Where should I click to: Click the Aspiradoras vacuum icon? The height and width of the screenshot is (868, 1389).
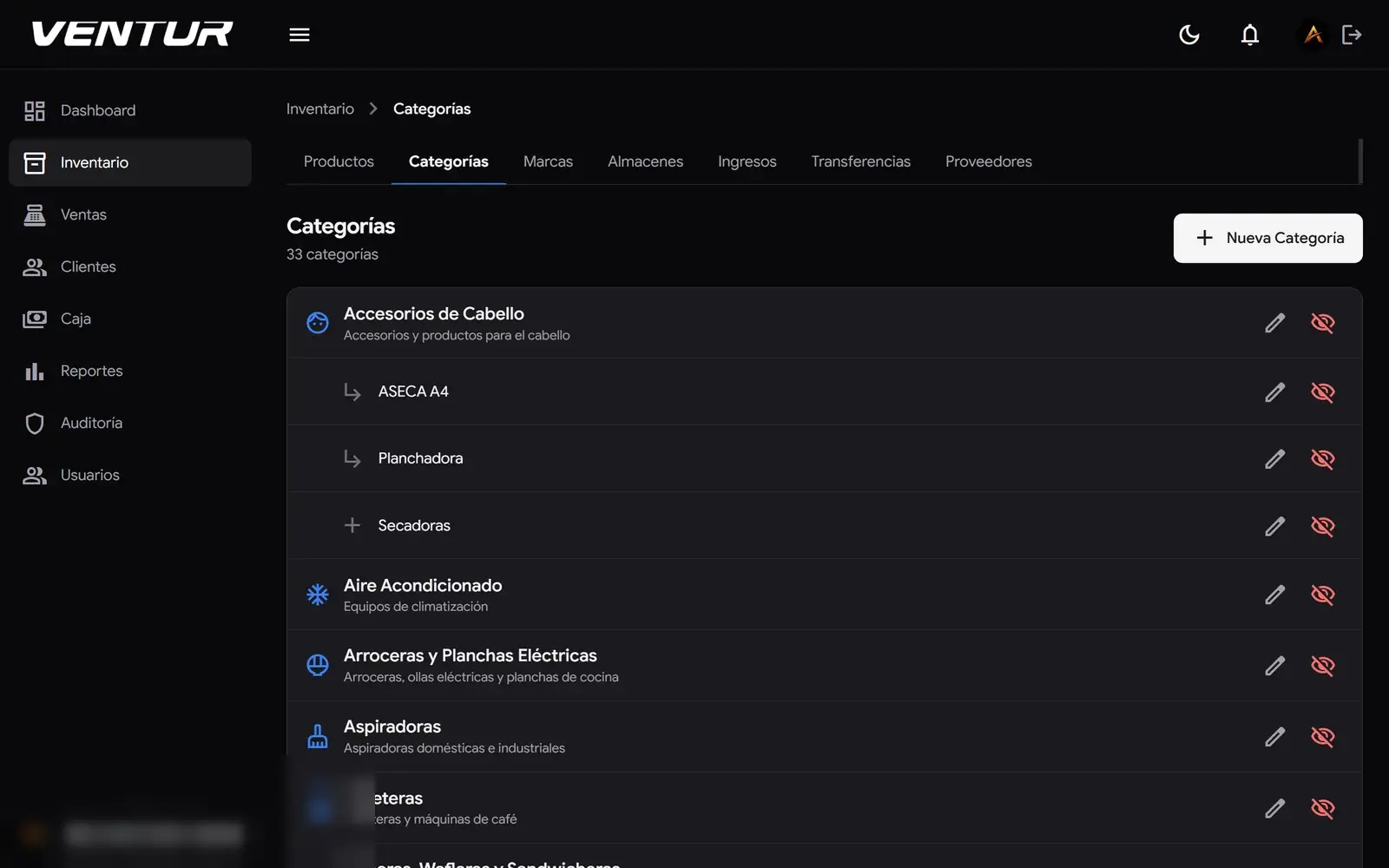(x=318, y=737)
